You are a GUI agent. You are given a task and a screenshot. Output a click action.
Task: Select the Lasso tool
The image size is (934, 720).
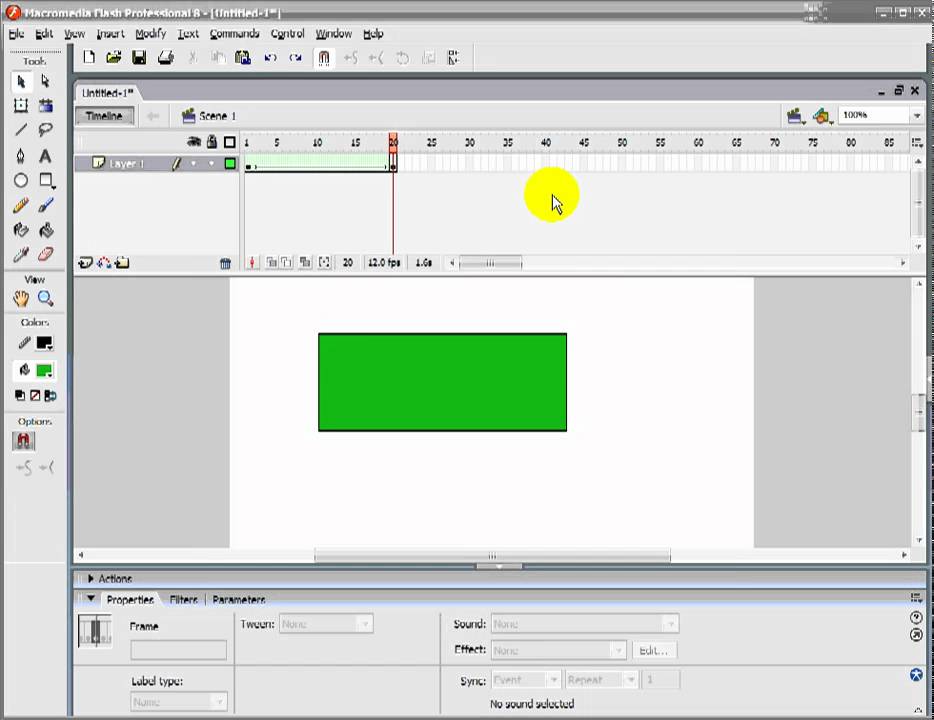(46, 130)
